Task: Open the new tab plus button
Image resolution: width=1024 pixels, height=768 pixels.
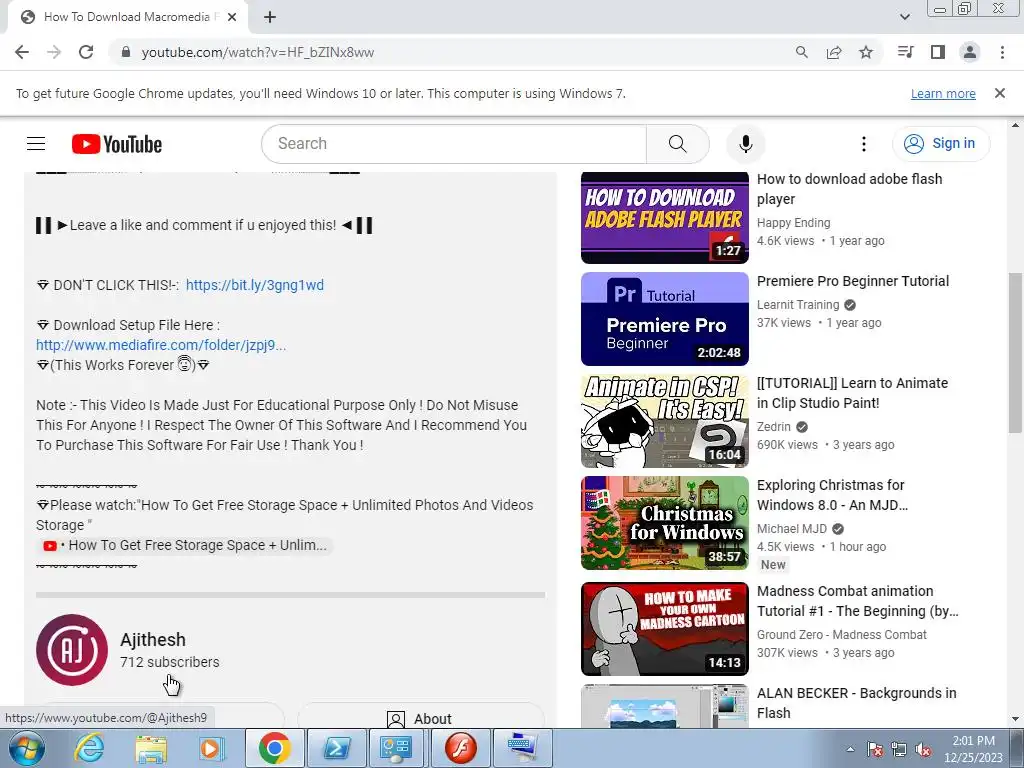Action: pyautogui.click(x=270, y=17)
